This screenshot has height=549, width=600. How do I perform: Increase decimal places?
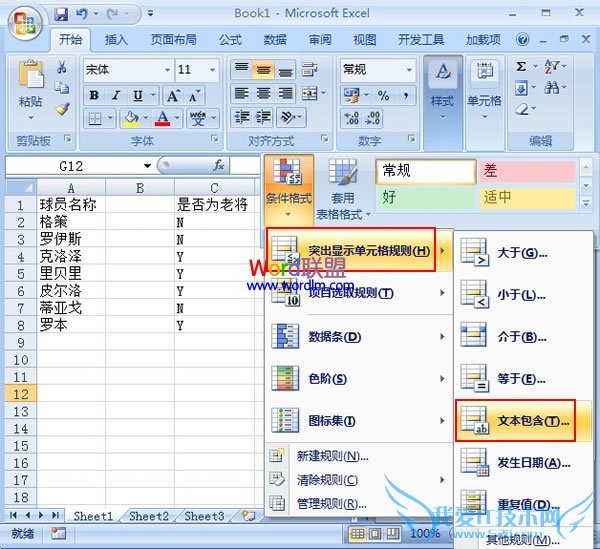(351, 118)
